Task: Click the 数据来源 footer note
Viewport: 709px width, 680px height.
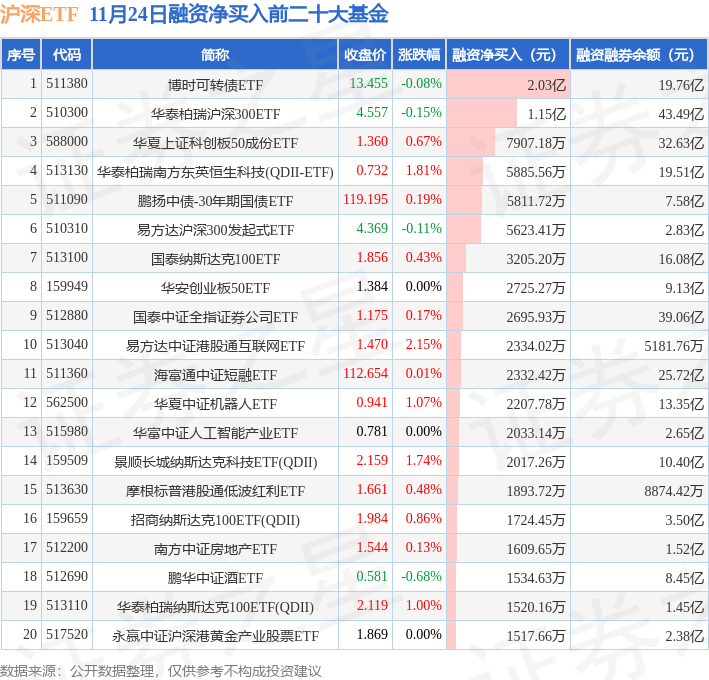Action: click(x=161, y=671)
